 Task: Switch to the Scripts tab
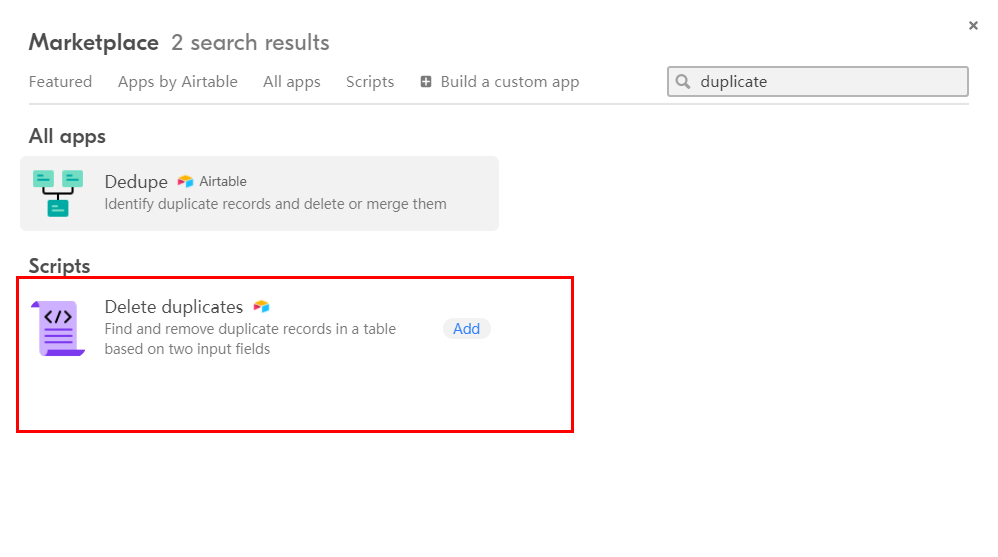[370, 81]
